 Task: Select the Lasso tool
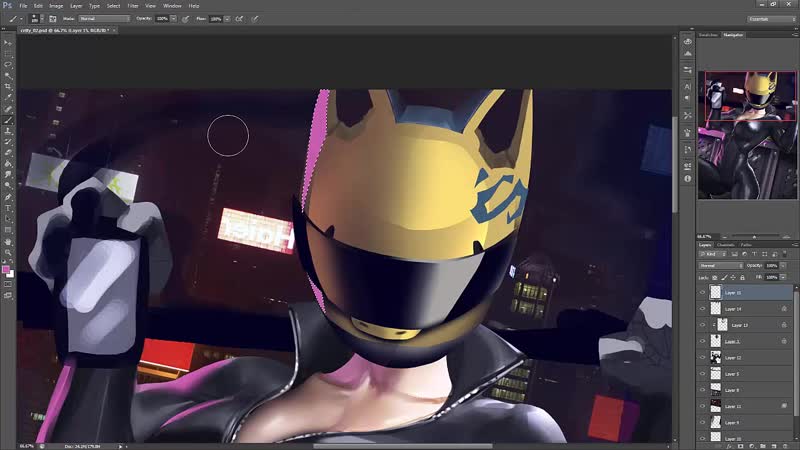(x=8, y=65)
